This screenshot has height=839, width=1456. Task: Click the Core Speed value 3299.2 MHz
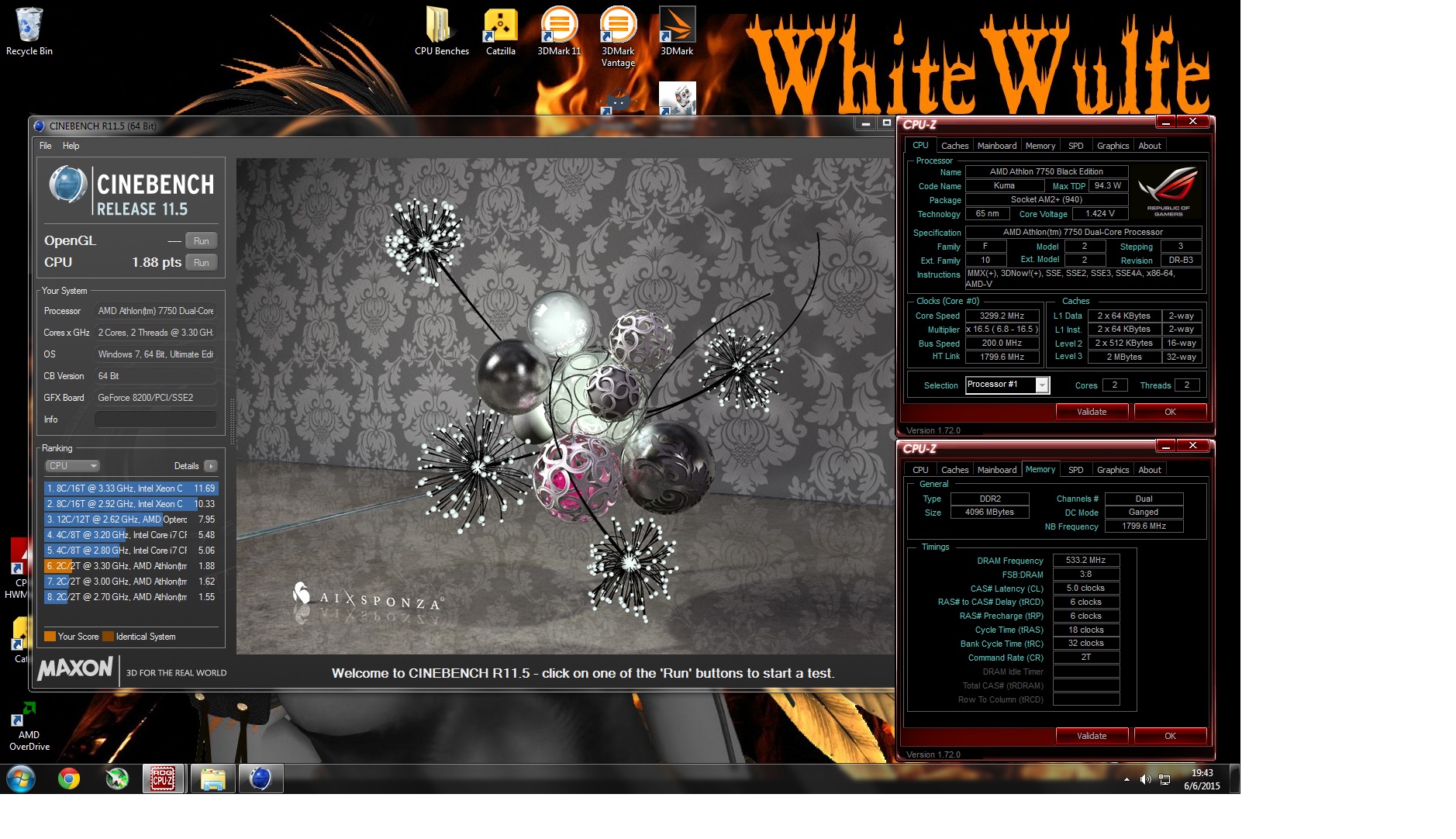pyautogui.click(x=1002, y=316)
